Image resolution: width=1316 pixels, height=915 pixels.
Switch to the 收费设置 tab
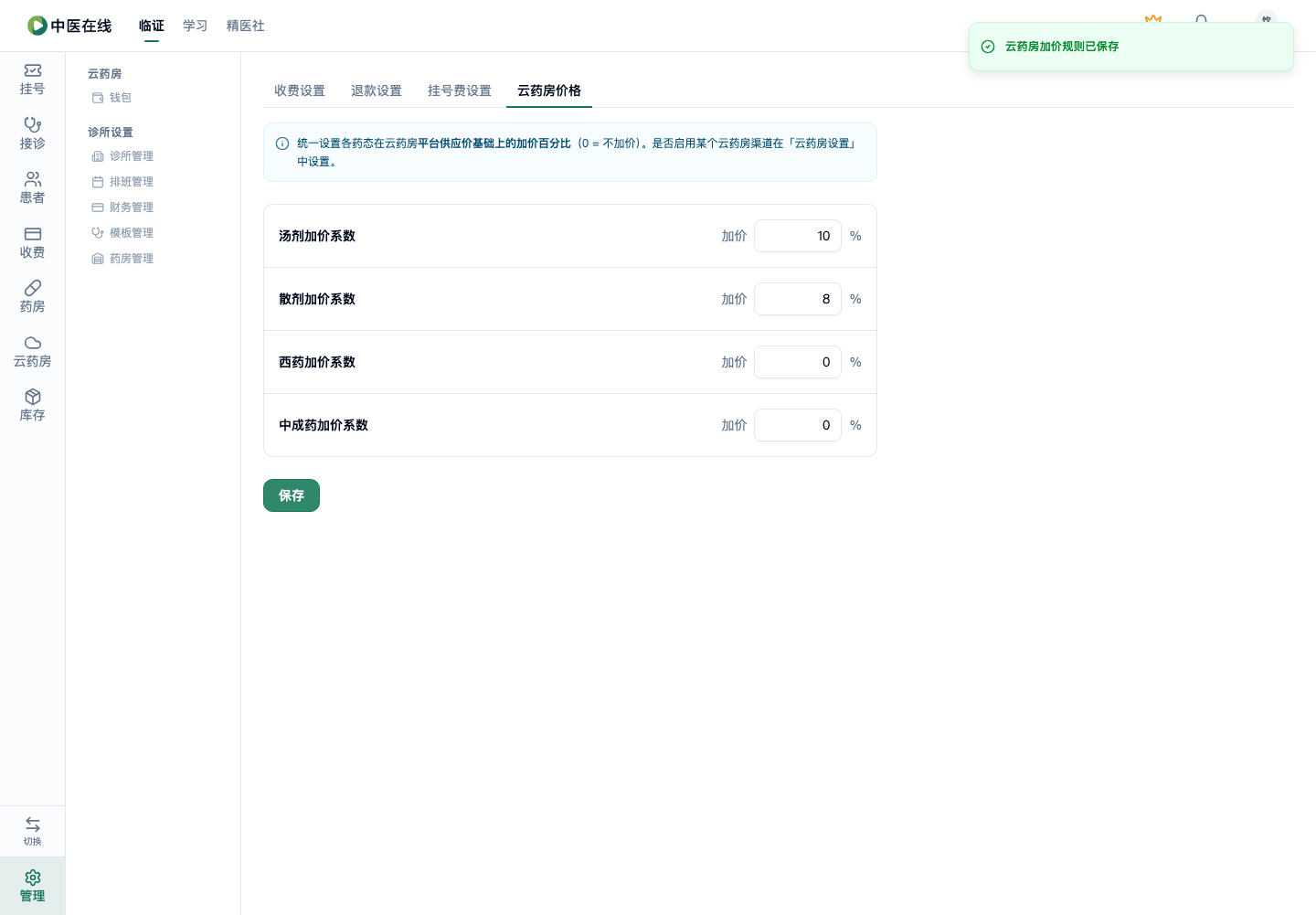300,90
